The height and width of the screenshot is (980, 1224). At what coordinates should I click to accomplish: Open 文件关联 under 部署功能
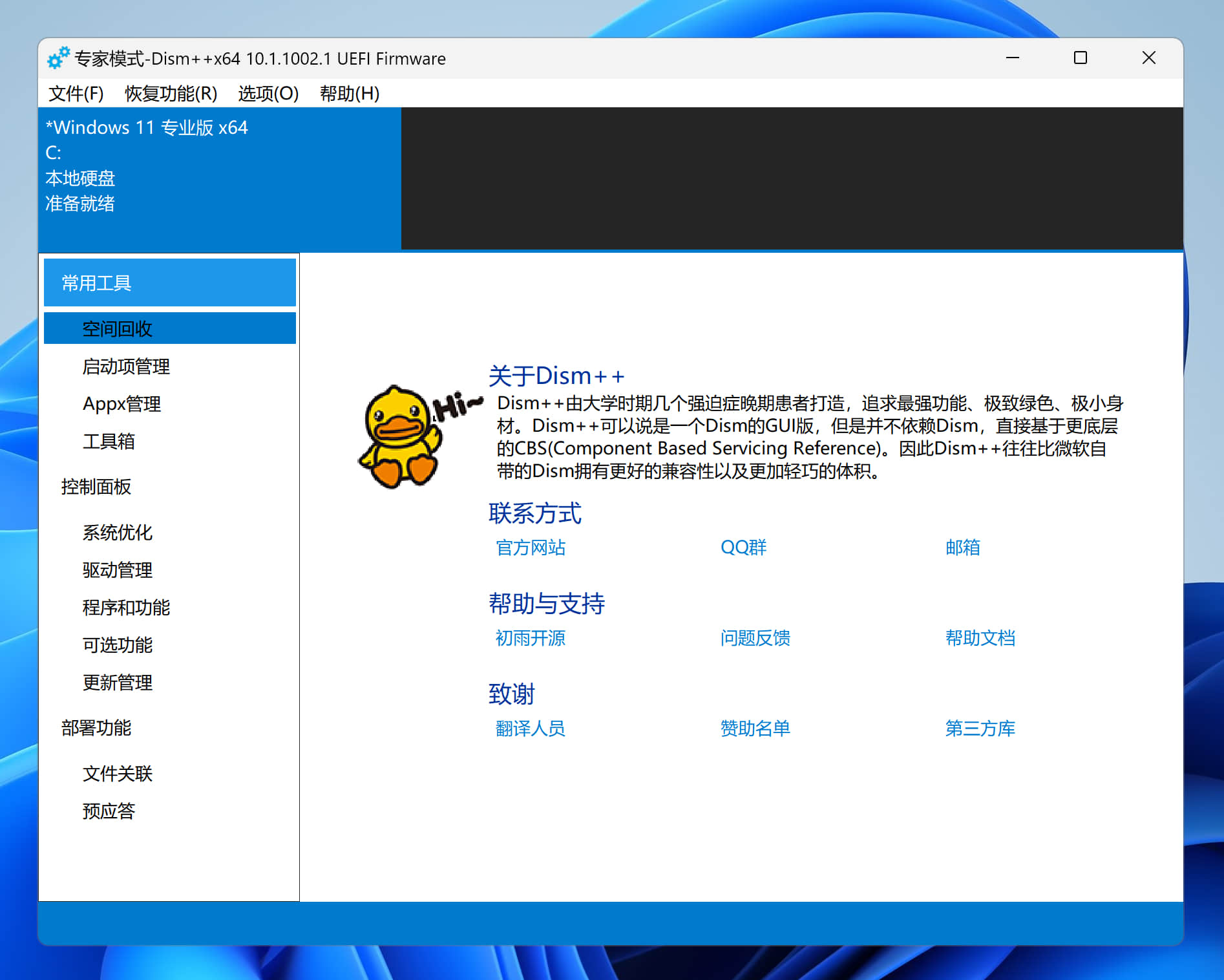pos(117,773)
